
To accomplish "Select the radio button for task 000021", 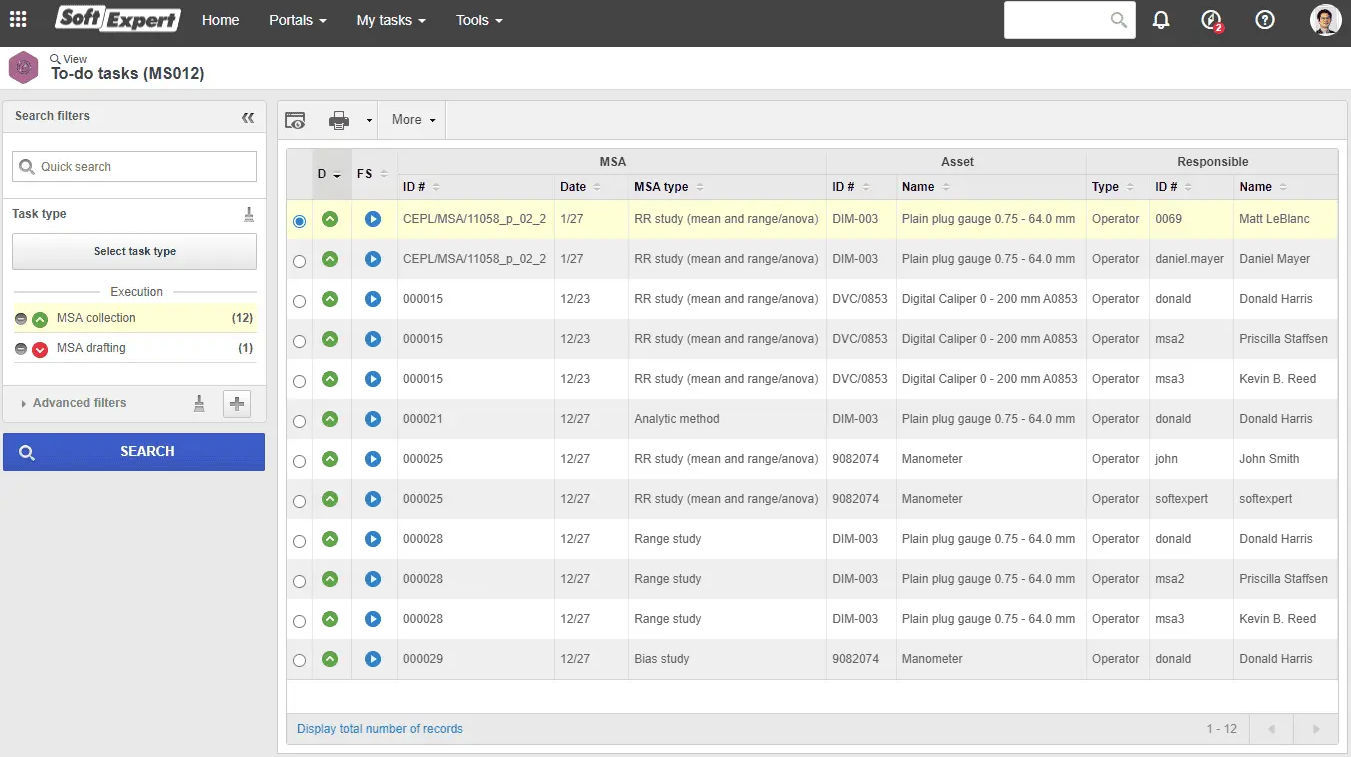I will pos(299,421).
